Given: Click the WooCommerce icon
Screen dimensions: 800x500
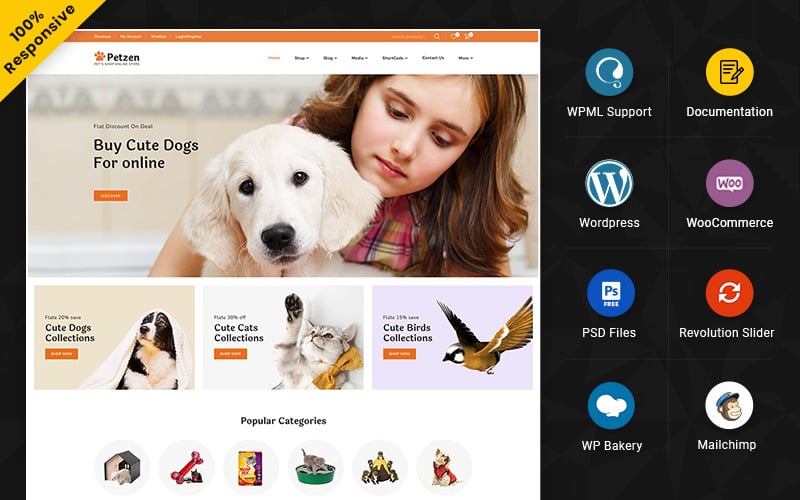Looking at the screenshot, I should coord(730,183).
